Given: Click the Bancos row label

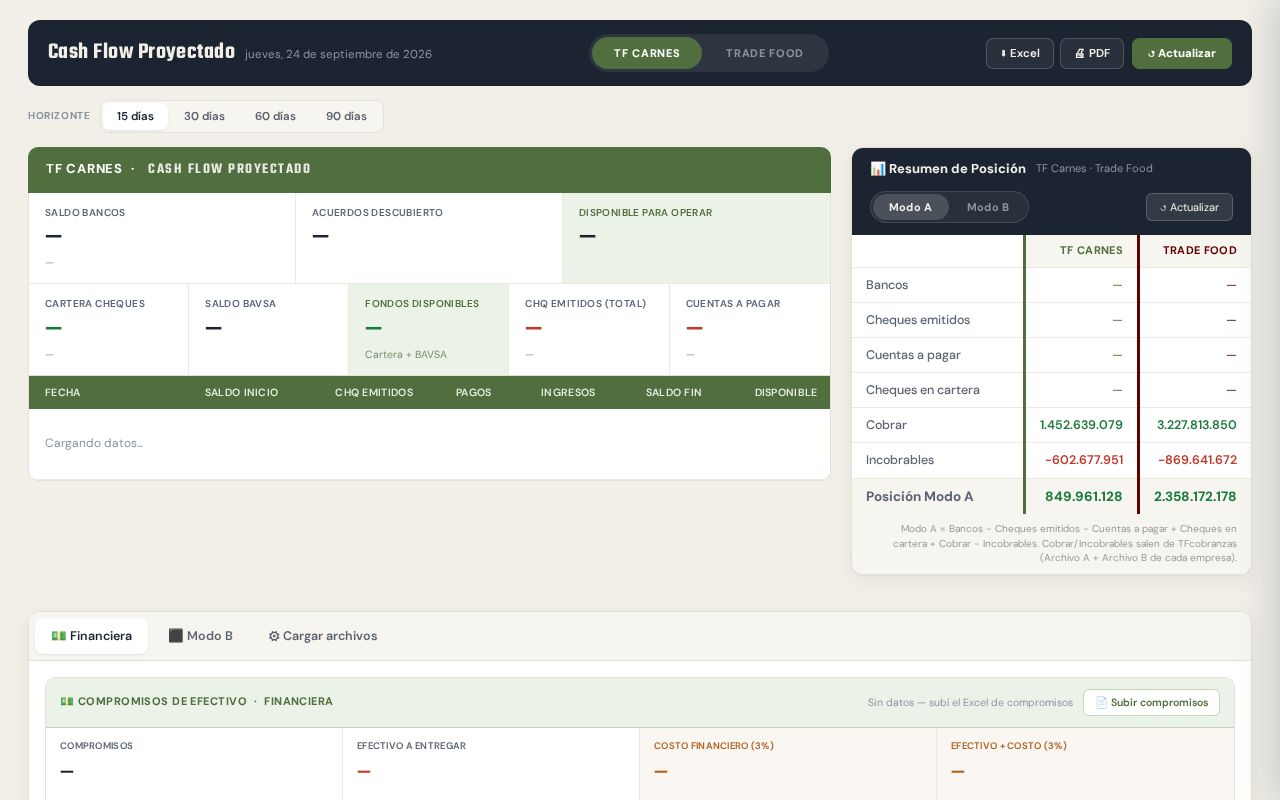Looking at the screenshot, I should tap(887, 285).
